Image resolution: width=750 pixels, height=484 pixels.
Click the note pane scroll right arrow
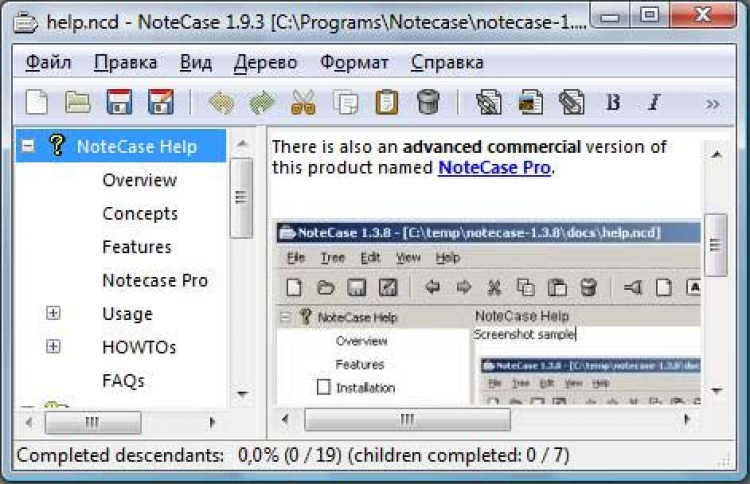(687, 420)
